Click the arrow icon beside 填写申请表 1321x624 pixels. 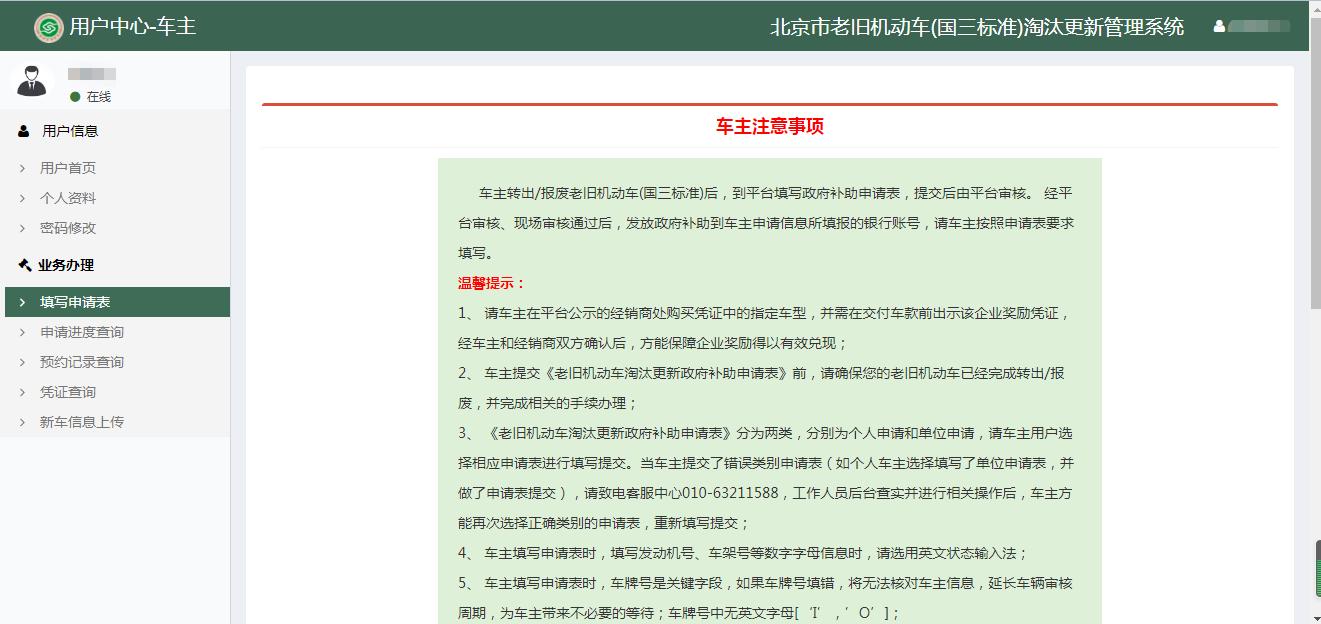23,302
